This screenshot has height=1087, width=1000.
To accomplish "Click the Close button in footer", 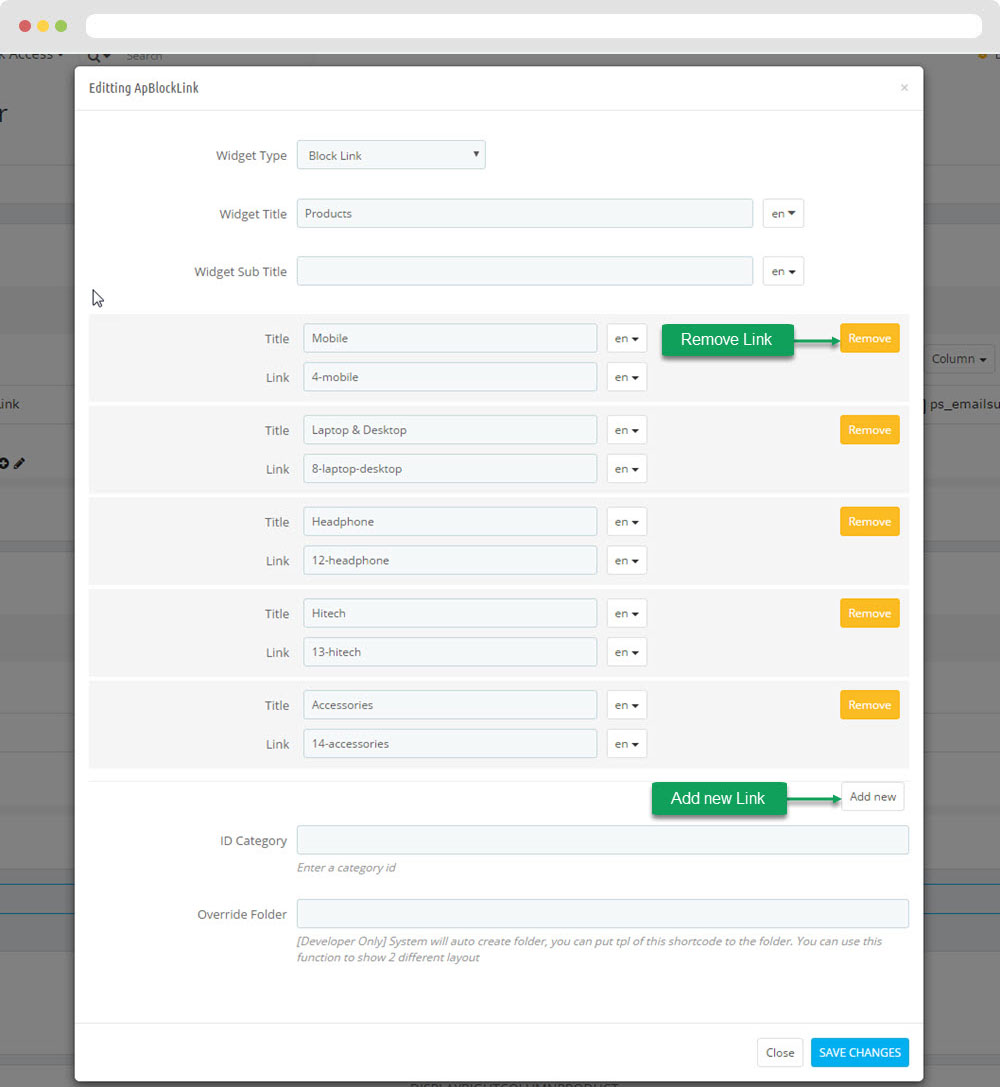I will (779, 1052).
